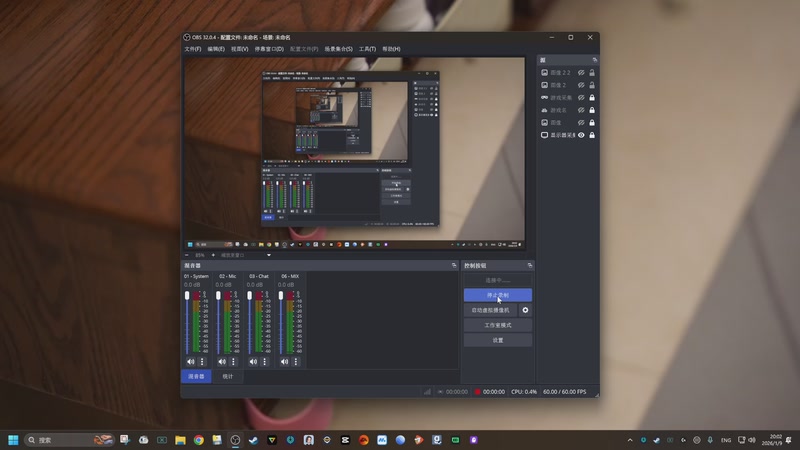Show the game capture source in third row
Screen dimensions: 800x450
(581, 97)
